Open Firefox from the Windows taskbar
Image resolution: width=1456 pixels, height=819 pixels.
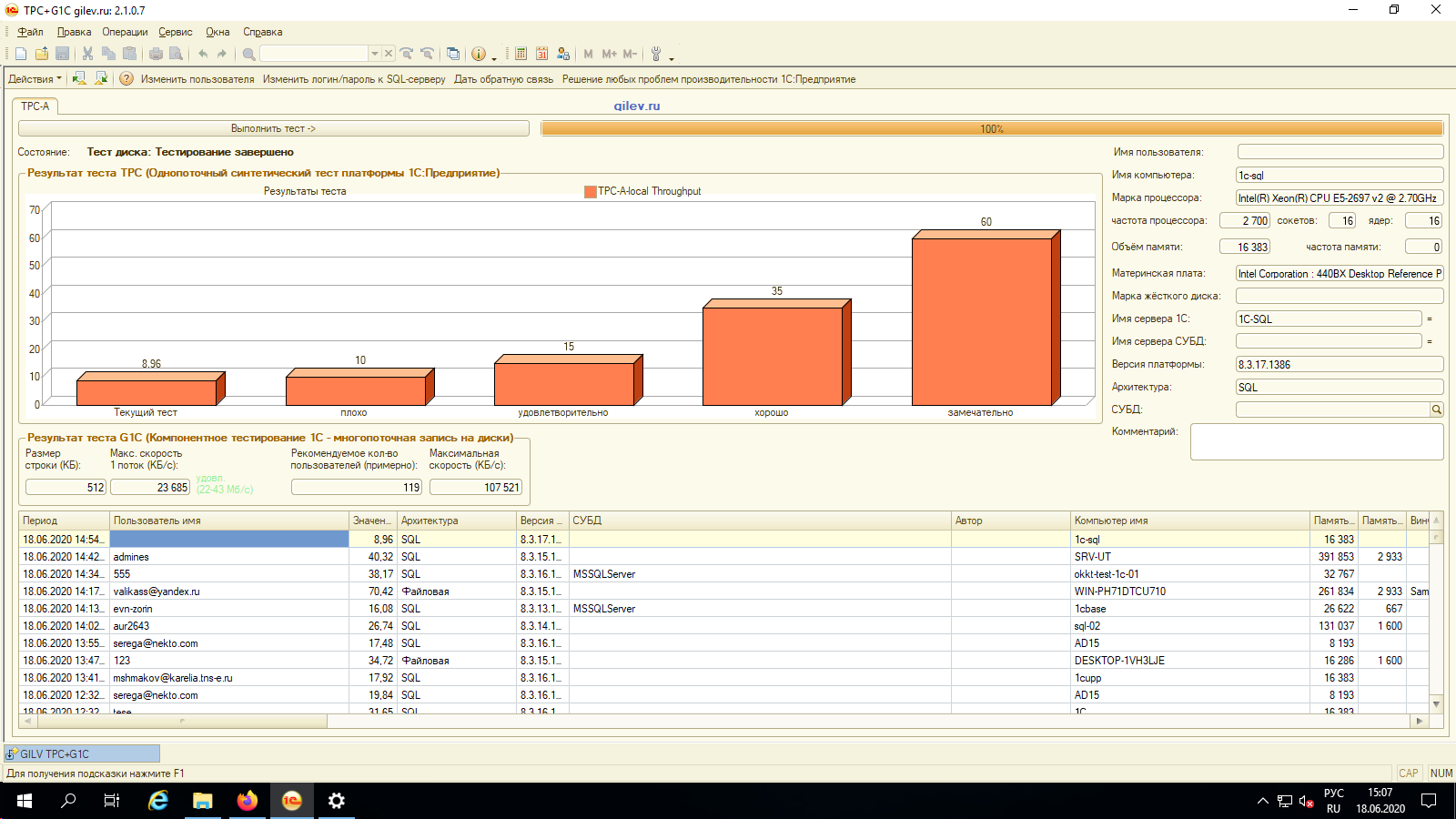click(247, 801)
